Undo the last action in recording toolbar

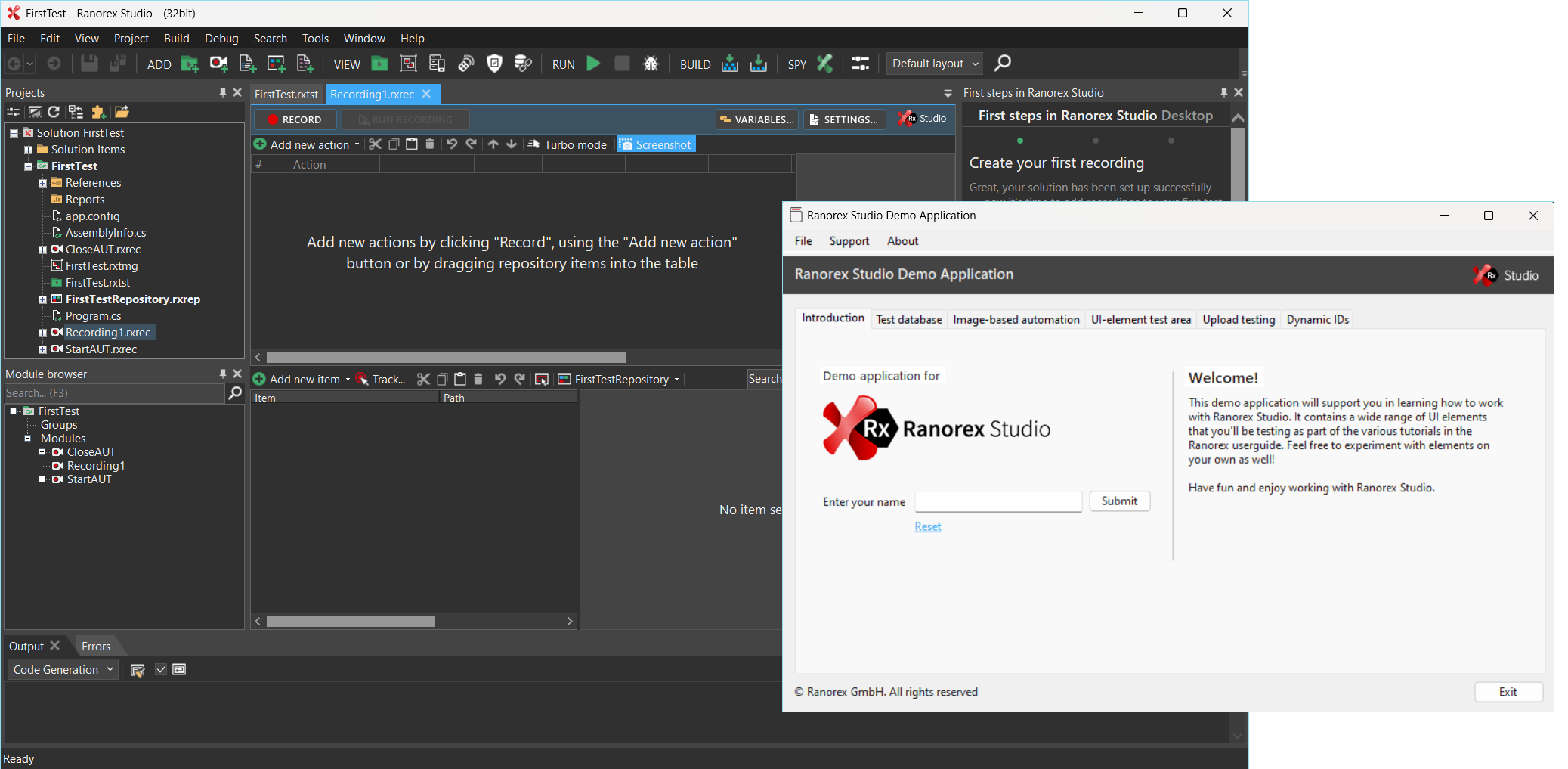[x=451, y=144]
